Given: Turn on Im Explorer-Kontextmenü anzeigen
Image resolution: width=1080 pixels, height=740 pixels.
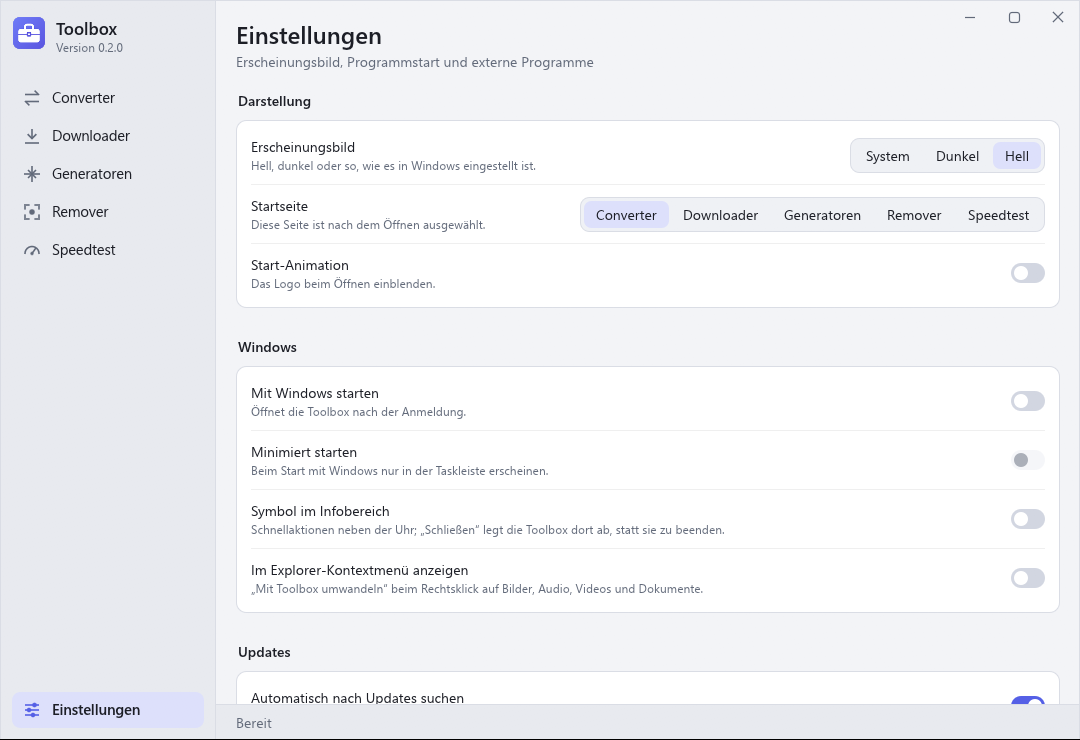Looking at the screenshot, I should tap(1028, 579).
